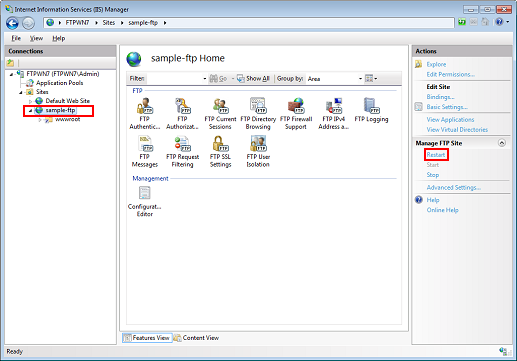Open FTP Current Sessions icon
Image resolution: width=517 pixels, height=361 pixels.
click(220, 113)
